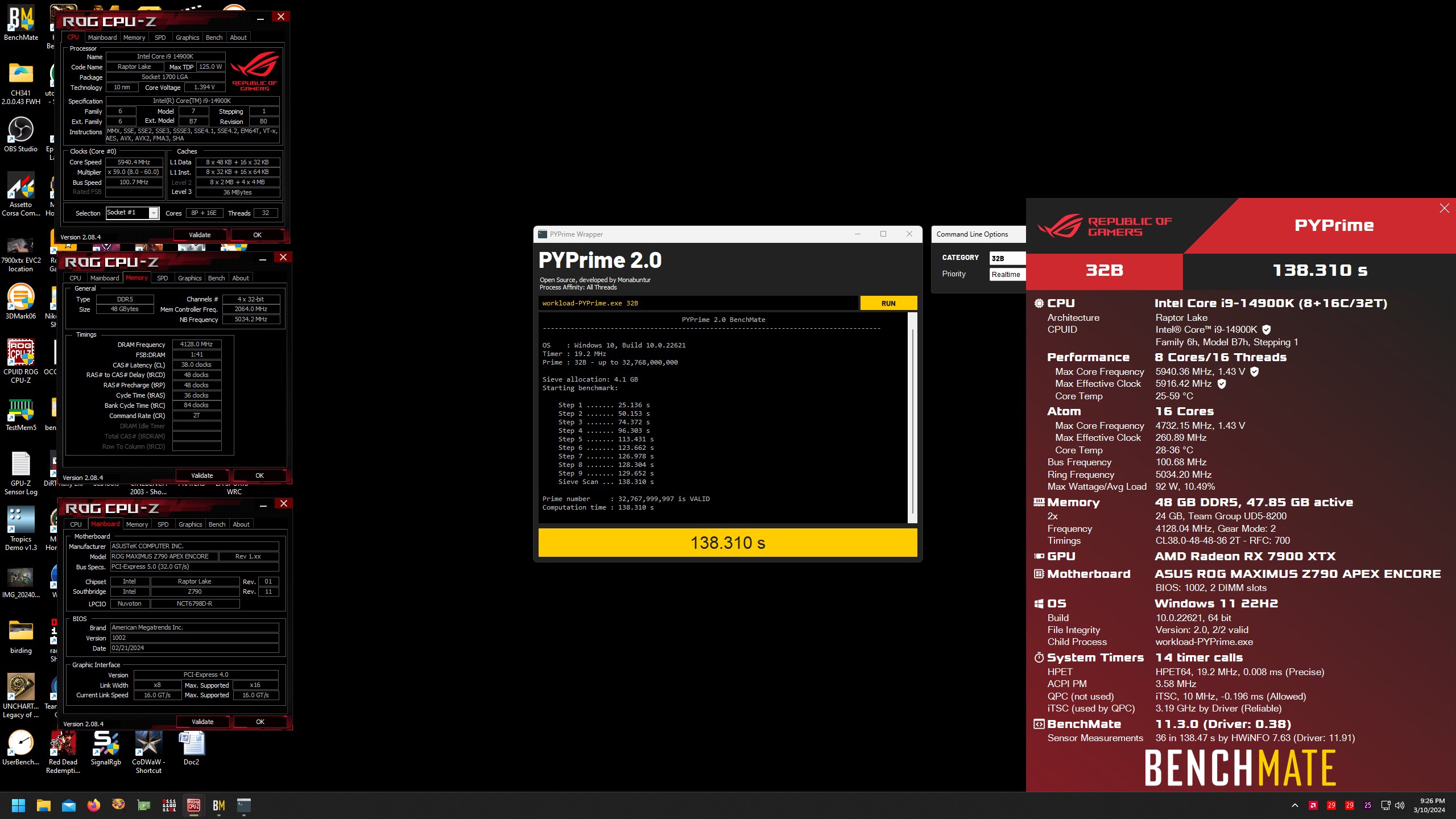This screenshot has height=819, width=1456.
Task: Open SPD tab in the Memory CPU-Z window
Action: pyautogui.click(x=163, y=278)
